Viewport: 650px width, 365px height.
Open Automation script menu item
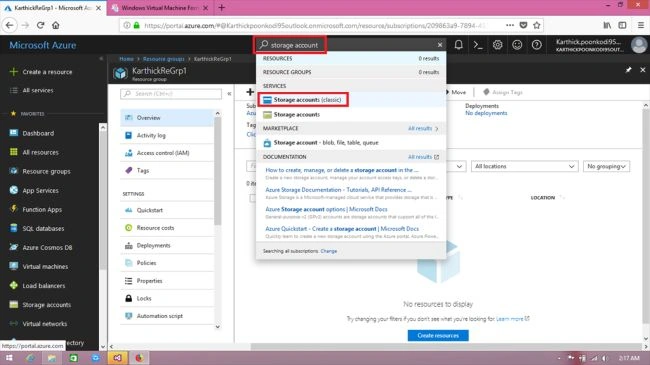[x=167, y=316]
